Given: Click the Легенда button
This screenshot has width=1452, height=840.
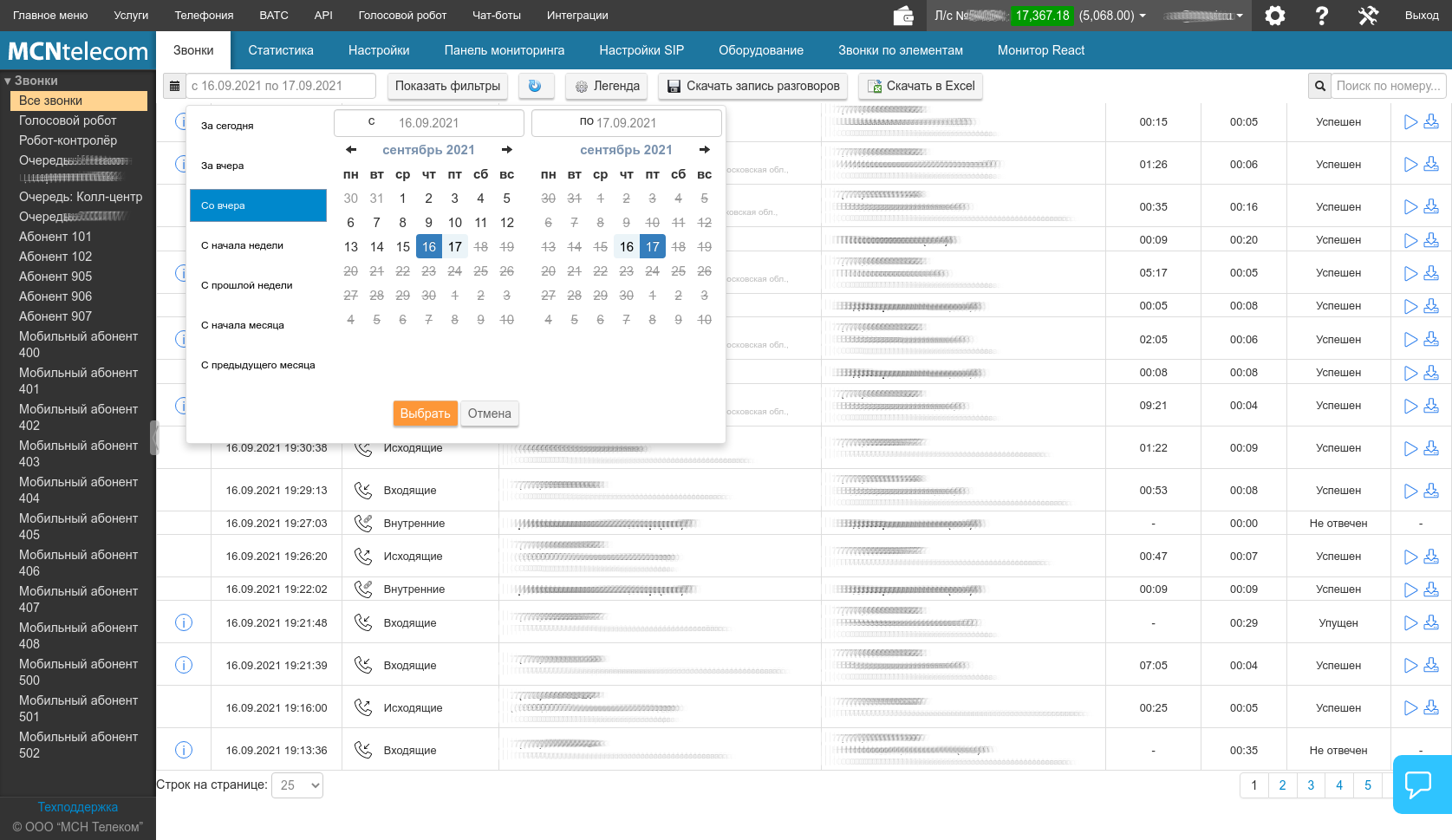Looking at the screenshot, I should click(607, 86).
